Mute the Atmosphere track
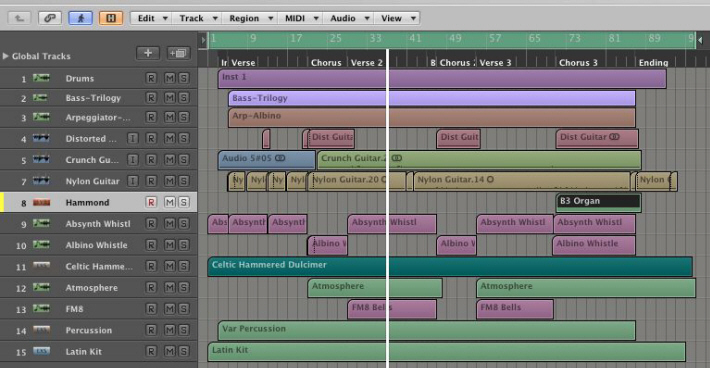 pyautogui.click(x=169, y=287)
